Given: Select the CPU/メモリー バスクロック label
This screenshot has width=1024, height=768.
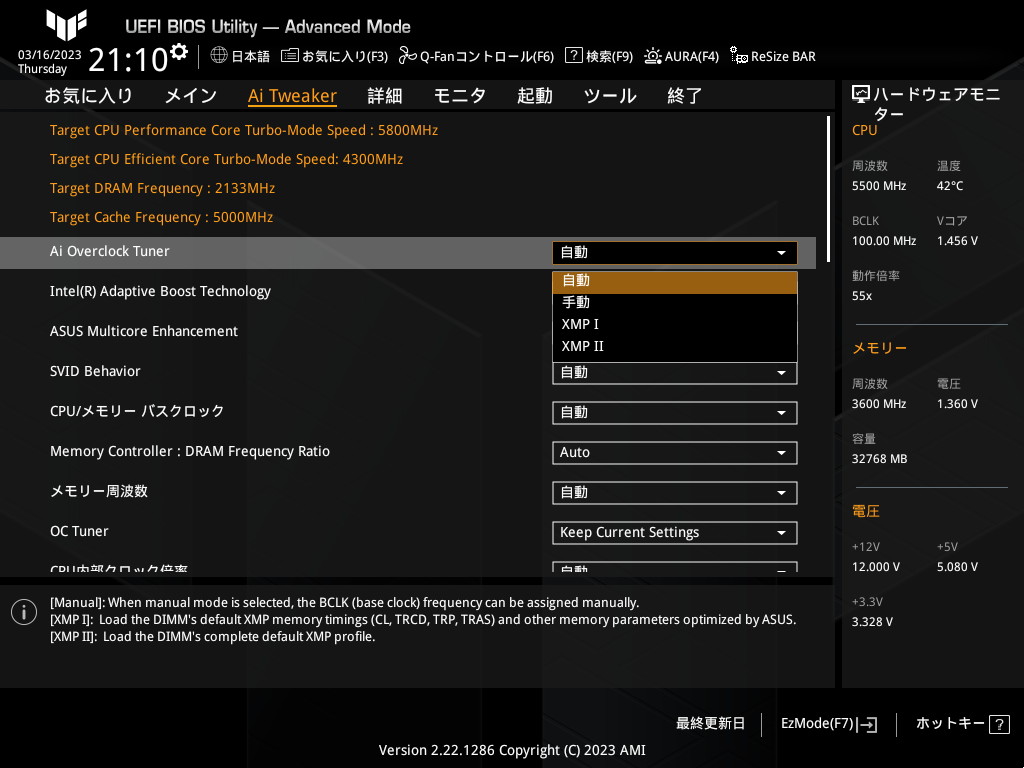Looking at the screenshot, I should coord(137,411).
